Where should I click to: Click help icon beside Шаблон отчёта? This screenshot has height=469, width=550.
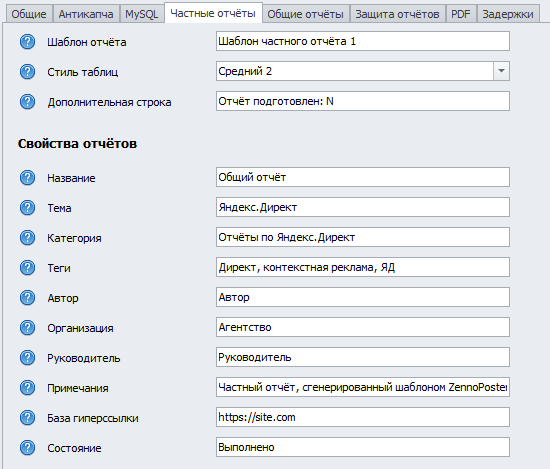click(27, 42)
